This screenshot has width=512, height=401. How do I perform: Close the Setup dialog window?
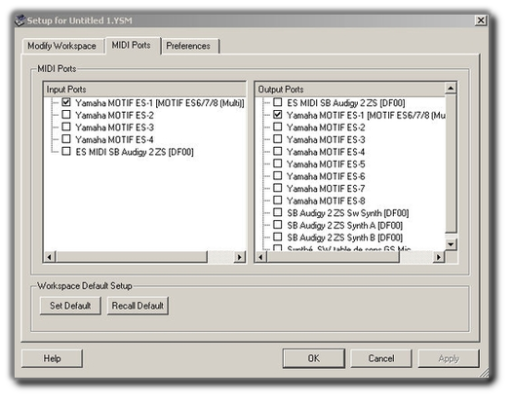pos(480,20)
